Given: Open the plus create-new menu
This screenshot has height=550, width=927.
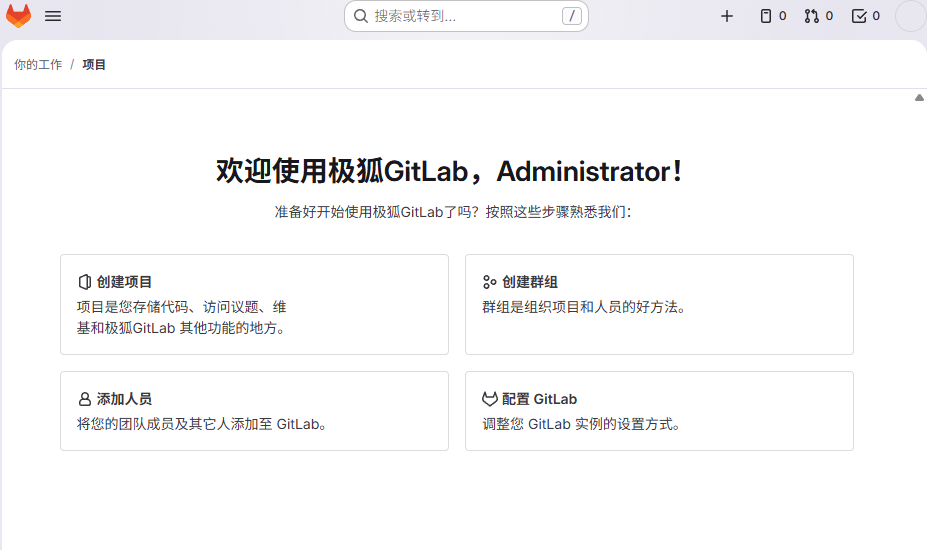Looking at the screenshot, I should click(727, 16).
